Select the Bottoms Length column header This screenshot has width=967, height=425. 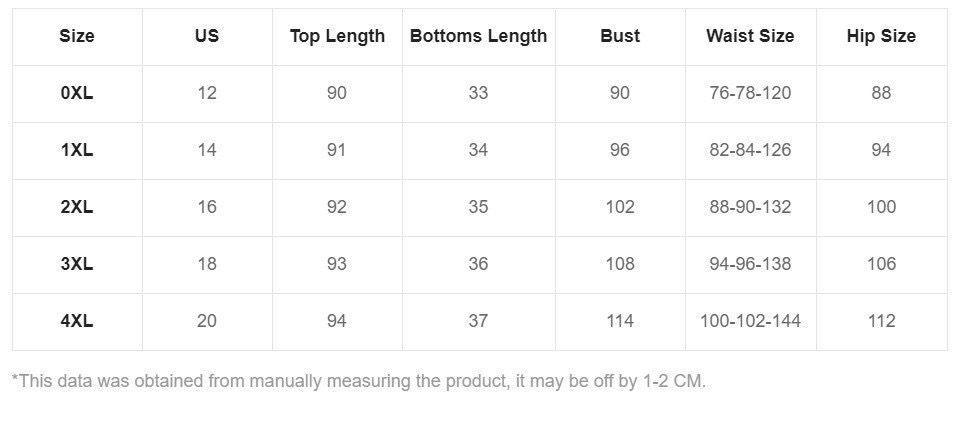pos(478,36)
